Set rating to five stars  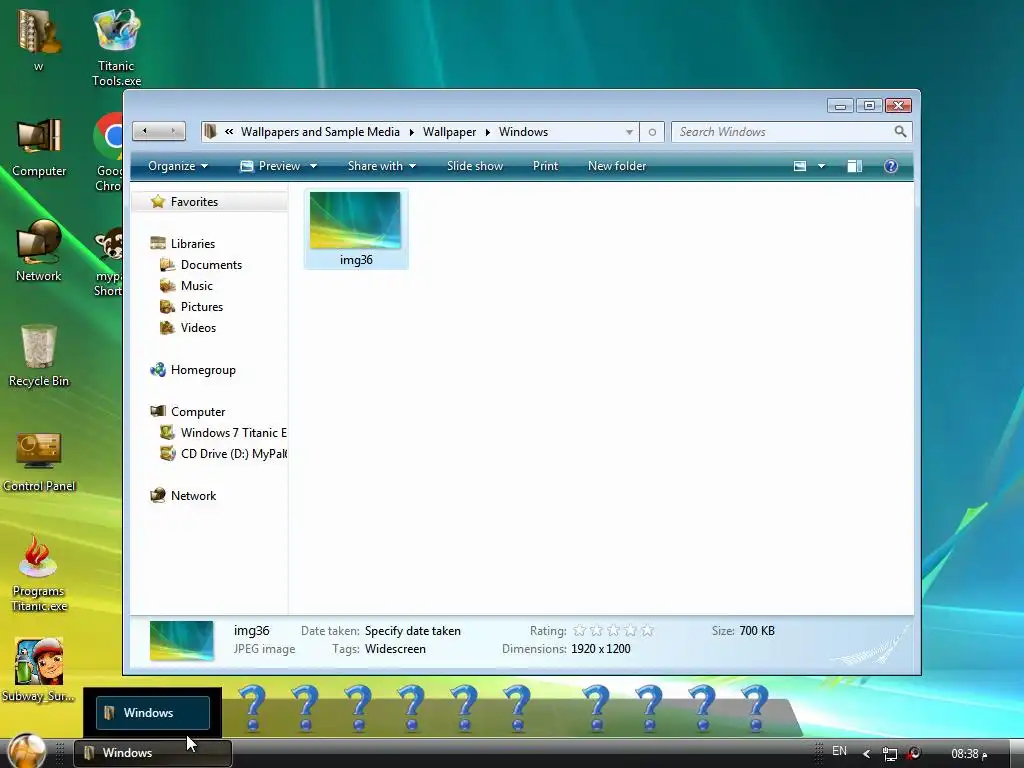pos(647,631)
